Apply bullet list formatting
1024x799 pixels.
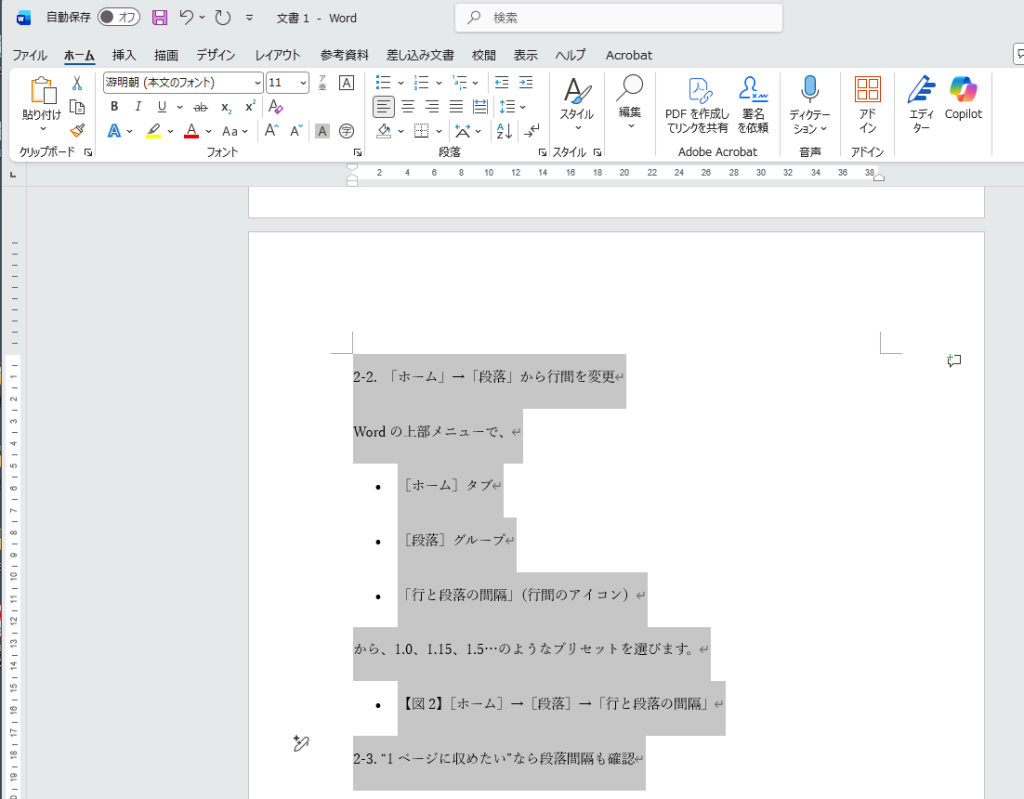click(x=382, y=82)
